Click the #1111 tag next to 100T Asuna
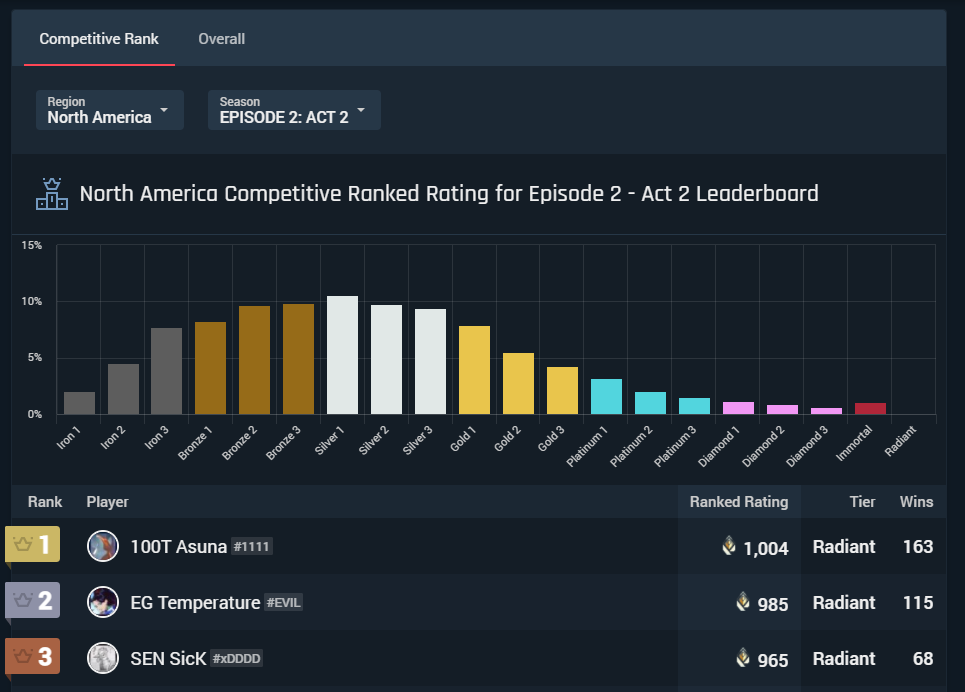The height and width of the screenshot is (692, 965). click(x=252, y=547)
